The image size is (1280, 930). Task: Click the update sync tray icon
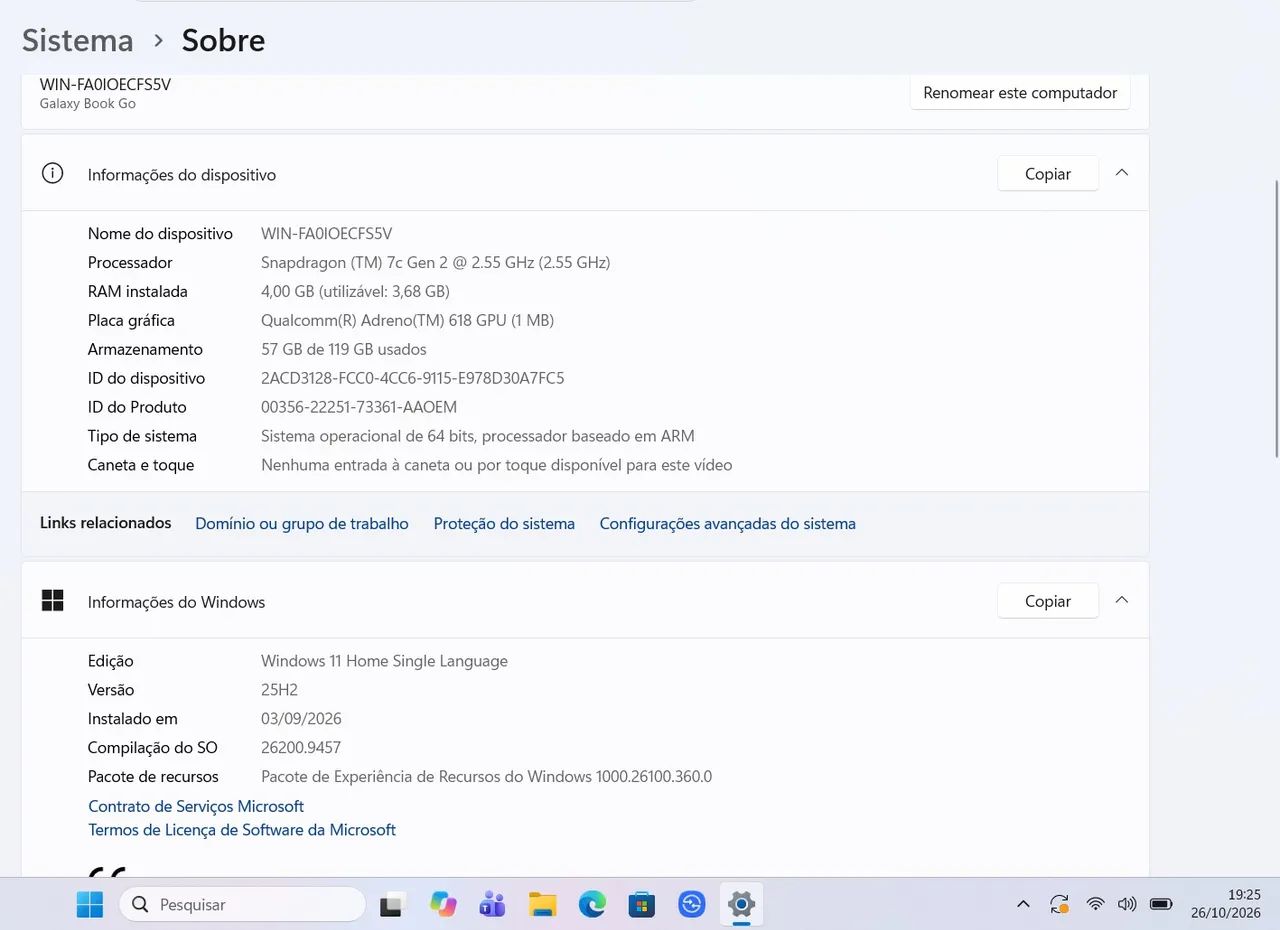pyautogui.click(x=1060, y=904)
